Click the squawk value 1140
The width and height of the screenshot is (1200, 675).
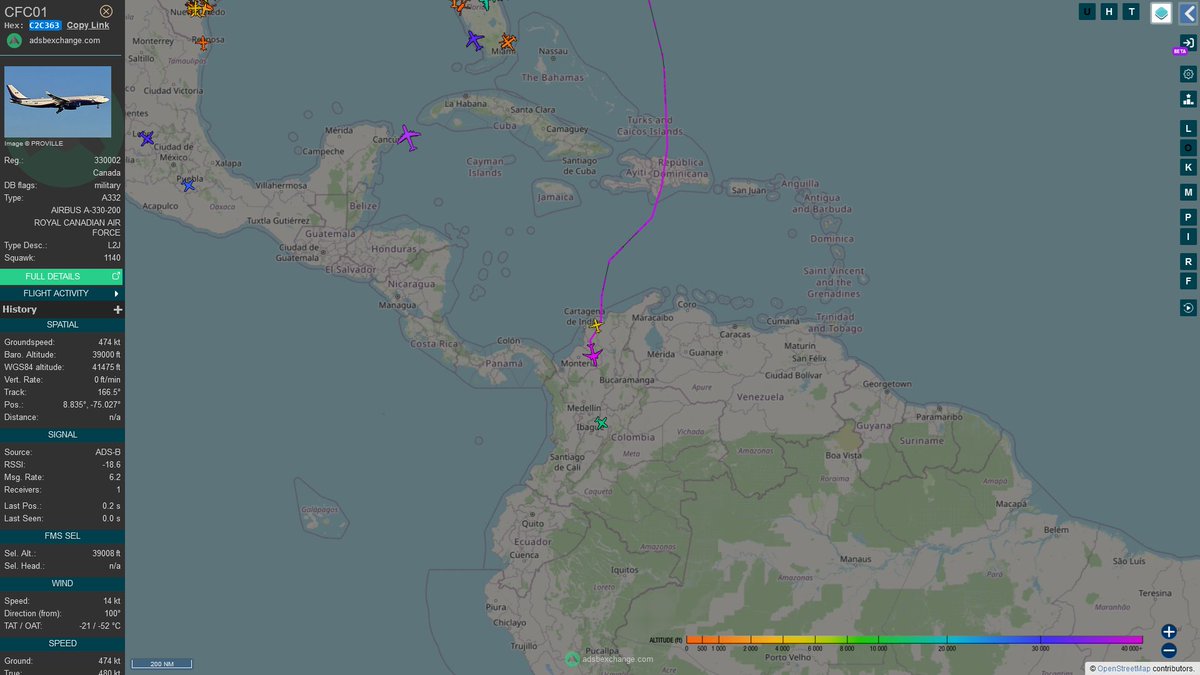[111, 258]
